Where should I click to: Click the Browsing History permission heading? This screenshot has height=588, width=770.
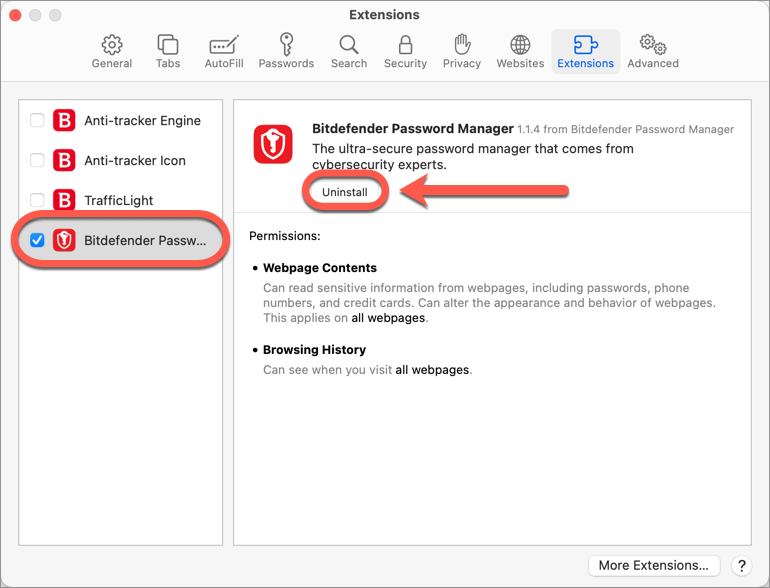pyautogui.click(x=314, y=350)
